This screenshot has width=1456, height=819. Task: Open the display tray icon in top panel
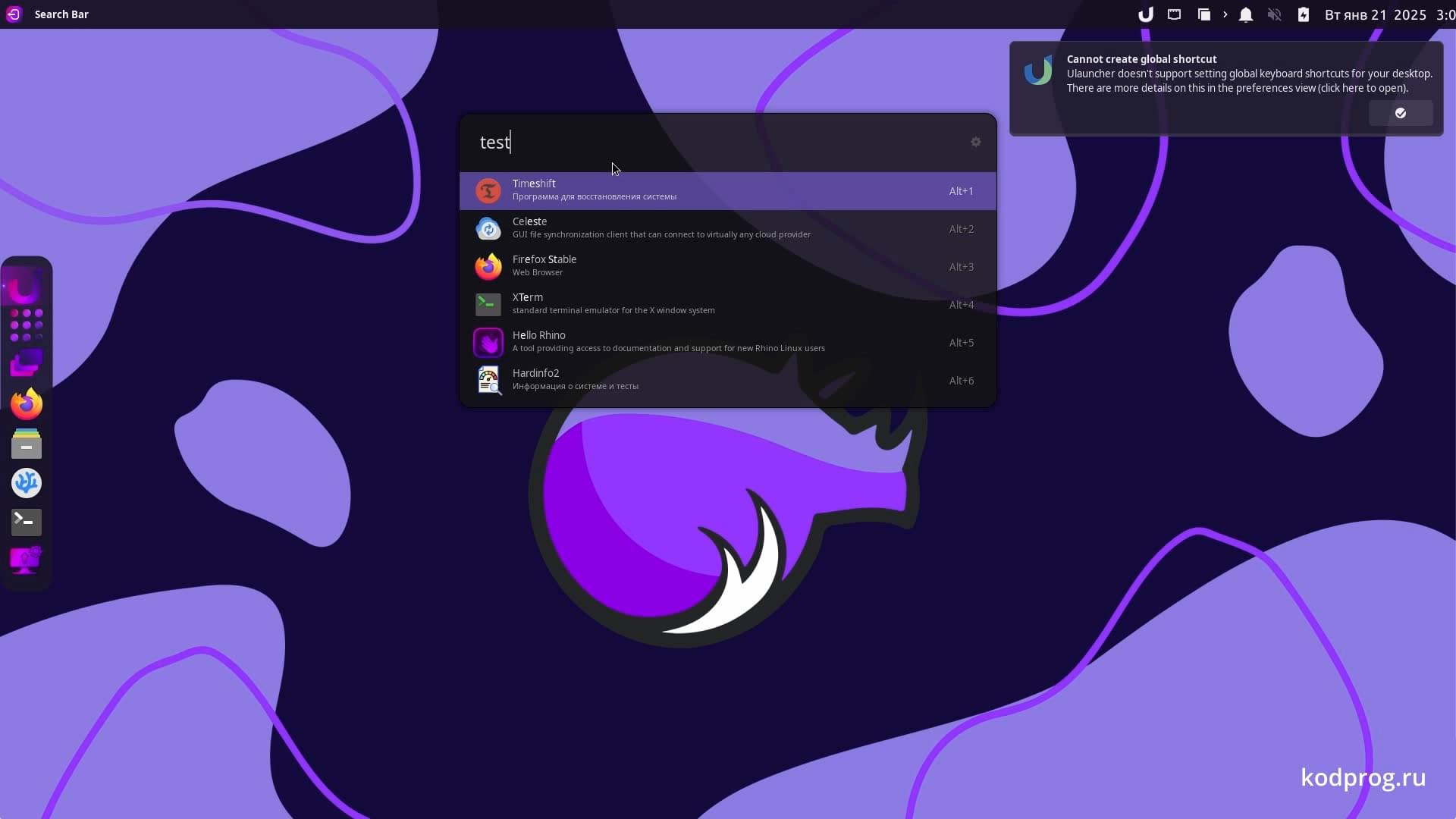[x=1175, y=14]
